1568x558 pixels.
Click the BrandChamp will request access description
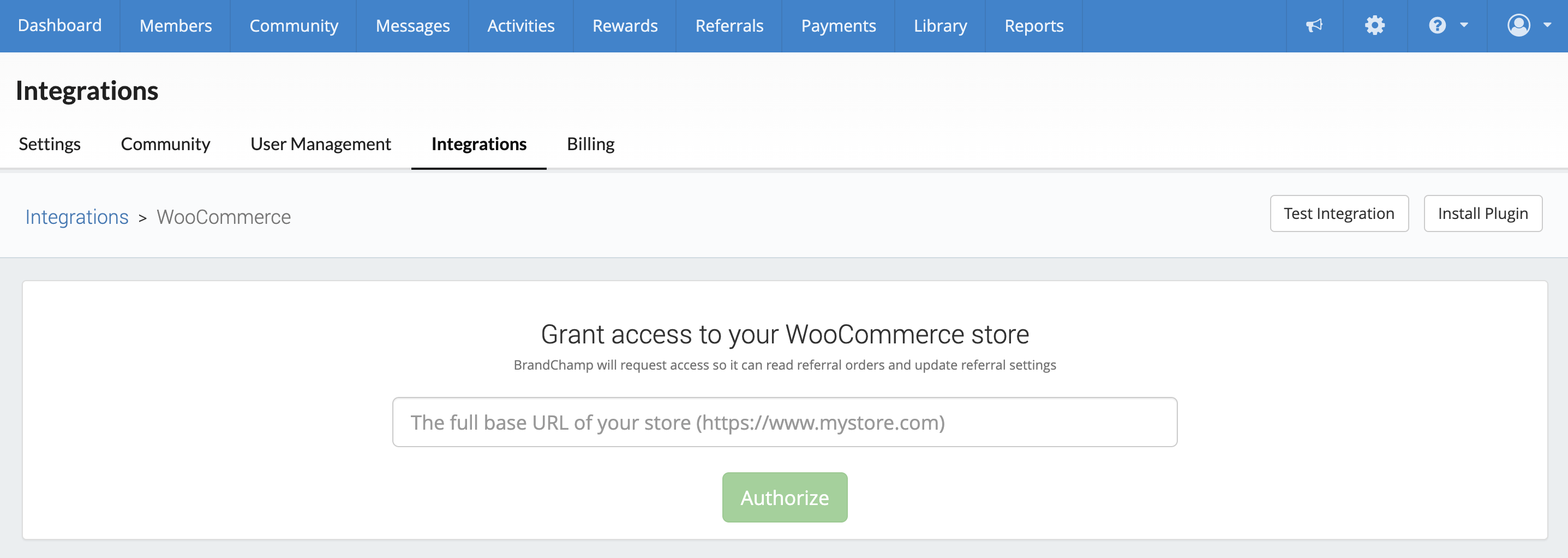[x=784, y=365]
